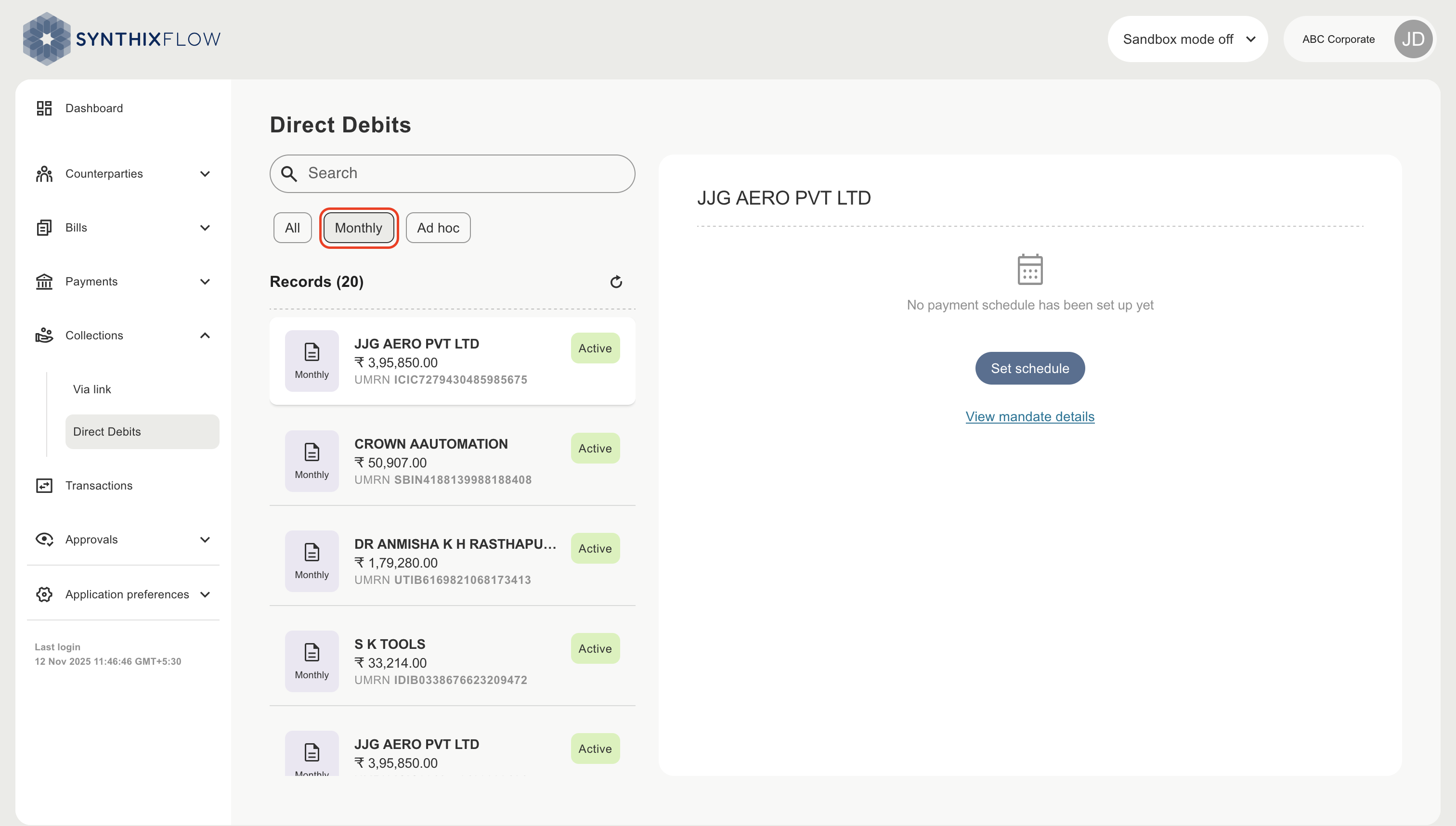Click UMRN UTIB6169821068173413
This screenshot has height=826, width=1456.
tap(442, 580)
